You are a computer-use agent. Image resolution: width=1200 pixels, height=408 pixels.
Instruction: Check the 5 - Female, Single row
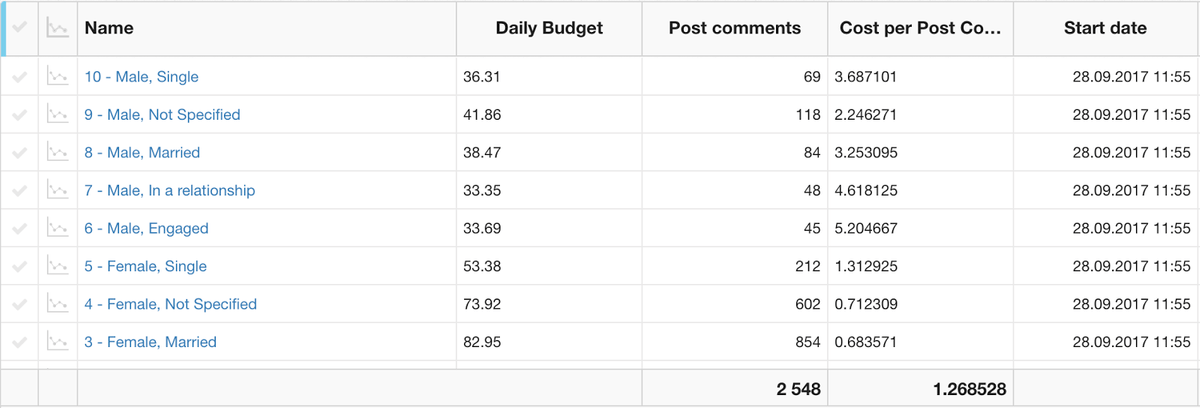tap(20, 266)
